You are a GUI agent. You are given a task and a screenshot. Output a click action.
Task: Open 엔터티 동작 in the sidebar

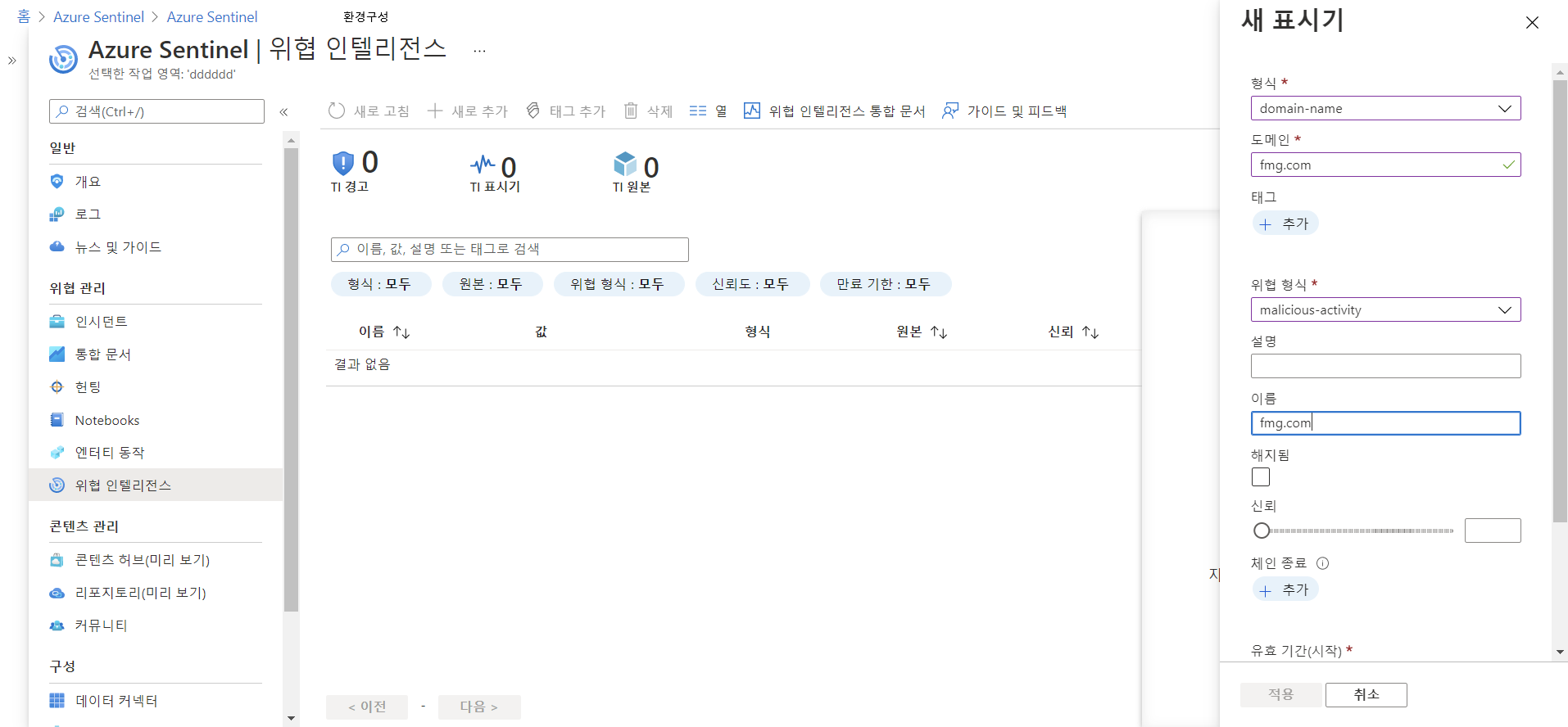tap(156, 453)
